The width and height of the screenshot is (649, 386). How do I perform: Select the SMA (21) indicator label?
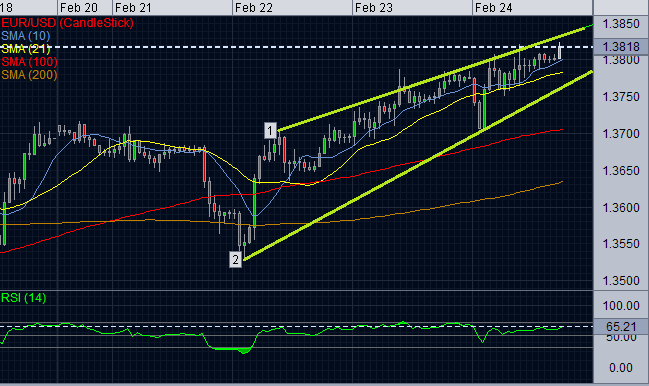(26, 49)
